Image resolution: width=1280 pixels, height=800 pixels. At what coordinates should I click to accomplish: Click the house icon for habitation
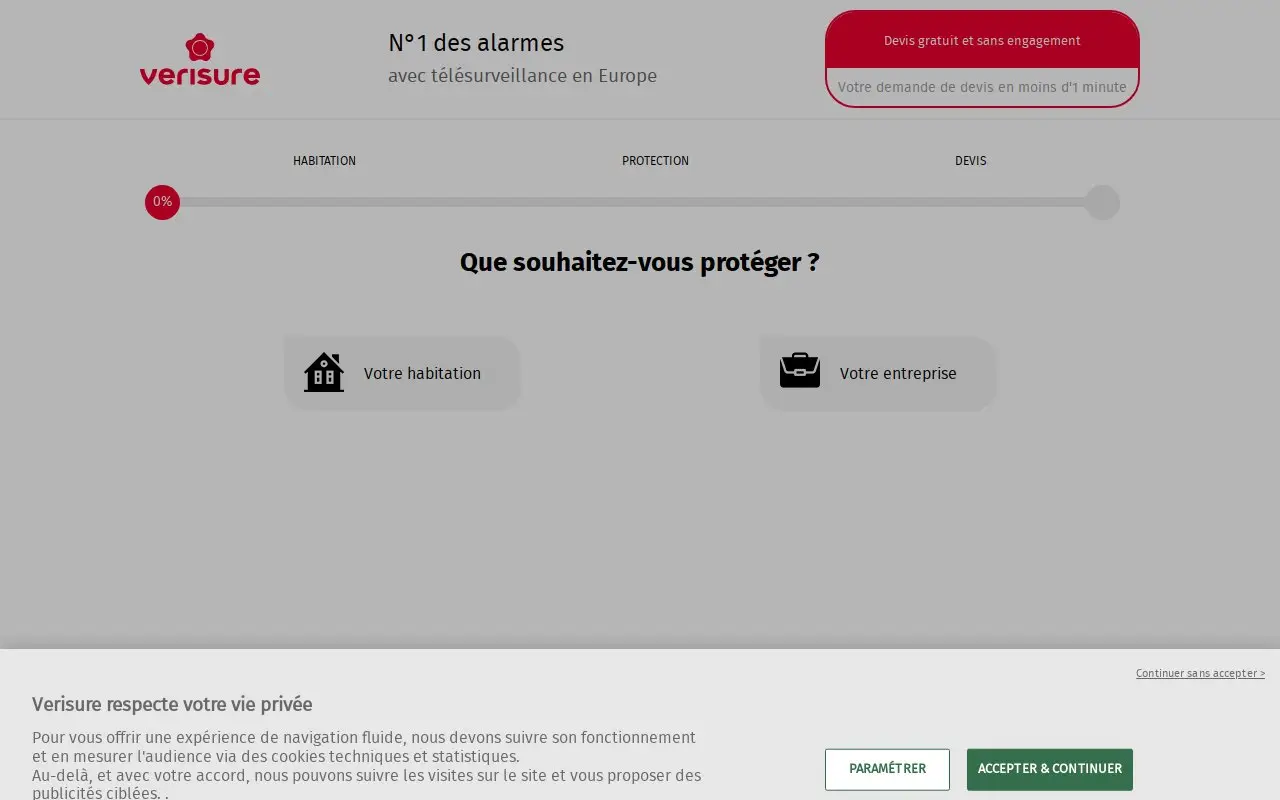coord(324,373)
